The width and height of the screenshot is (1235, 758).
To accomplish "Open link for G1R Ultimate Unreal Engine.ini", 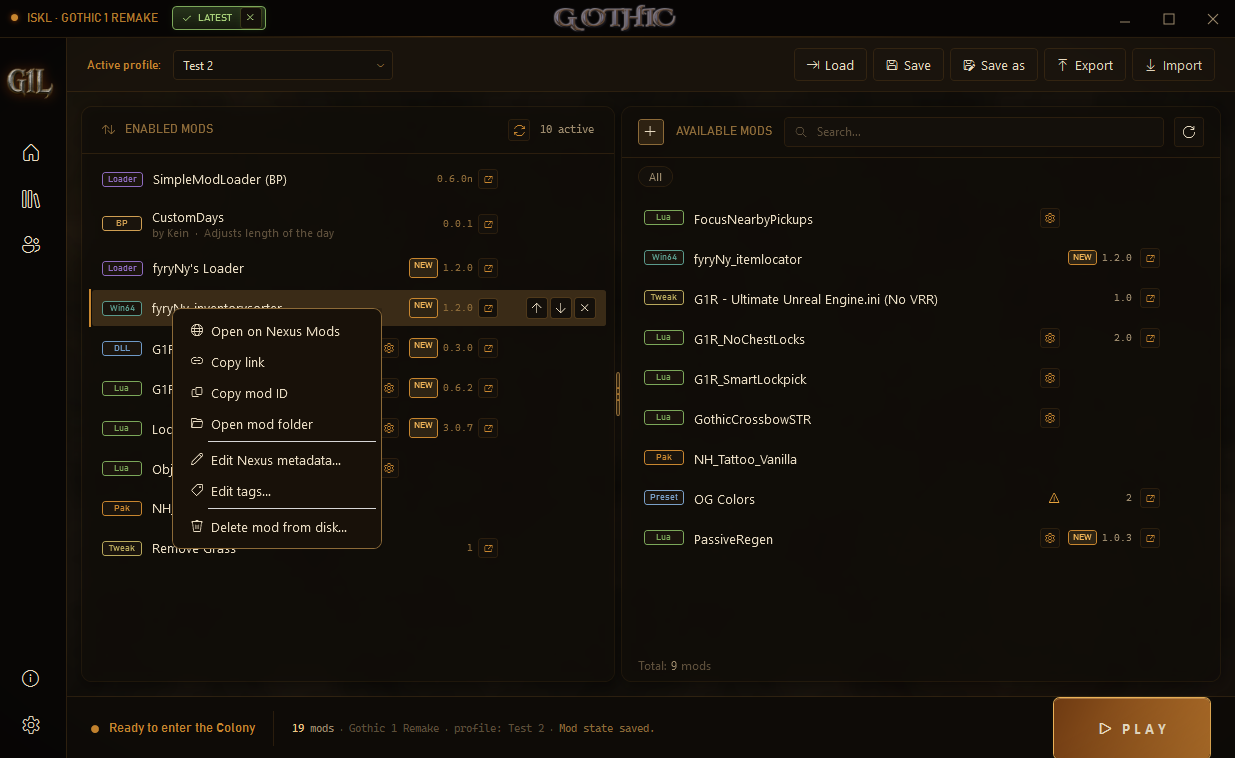I will click(1150, 298).
